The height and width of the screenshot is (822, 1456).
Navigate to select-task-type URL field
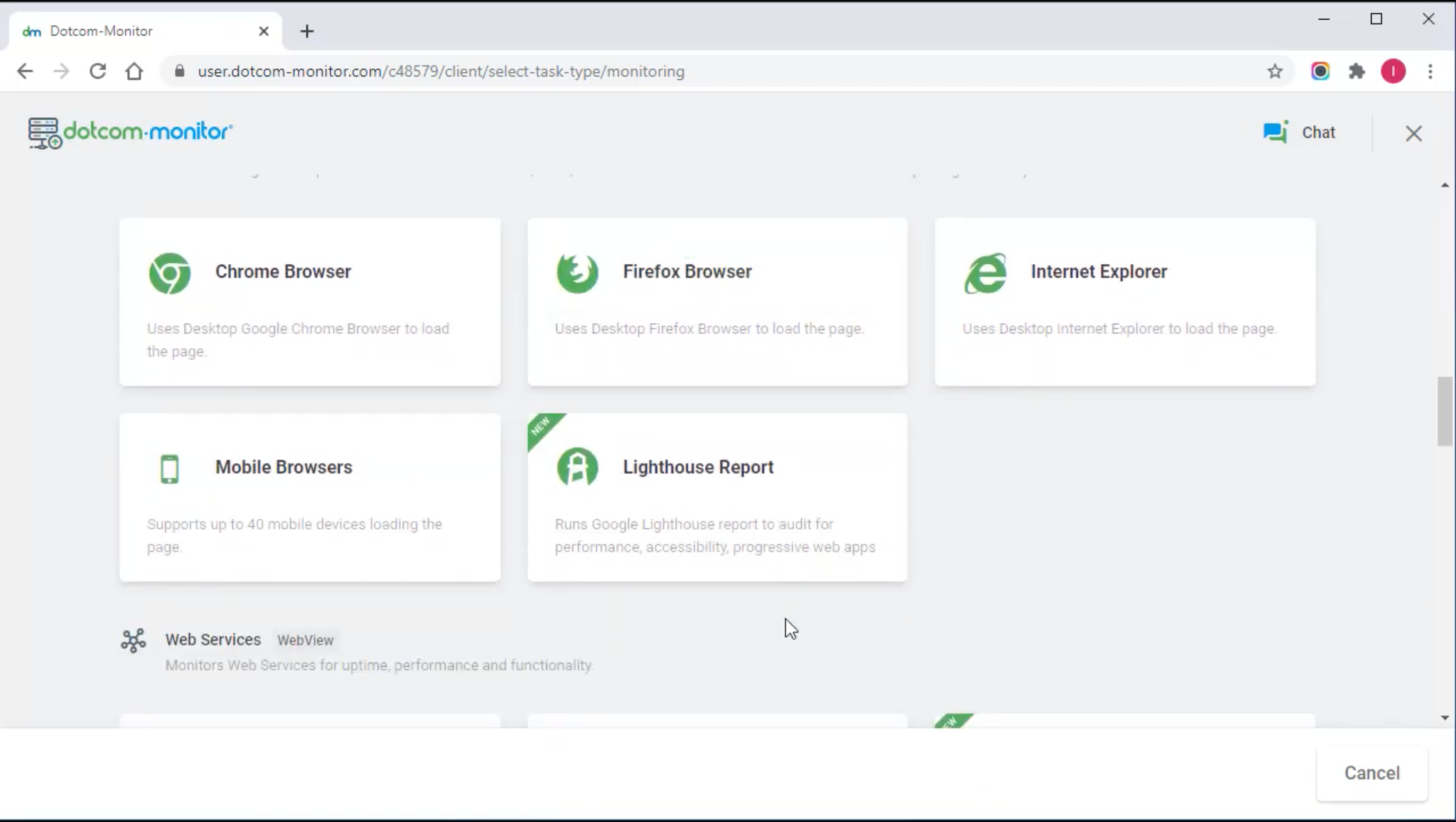[x=440, y=71]
